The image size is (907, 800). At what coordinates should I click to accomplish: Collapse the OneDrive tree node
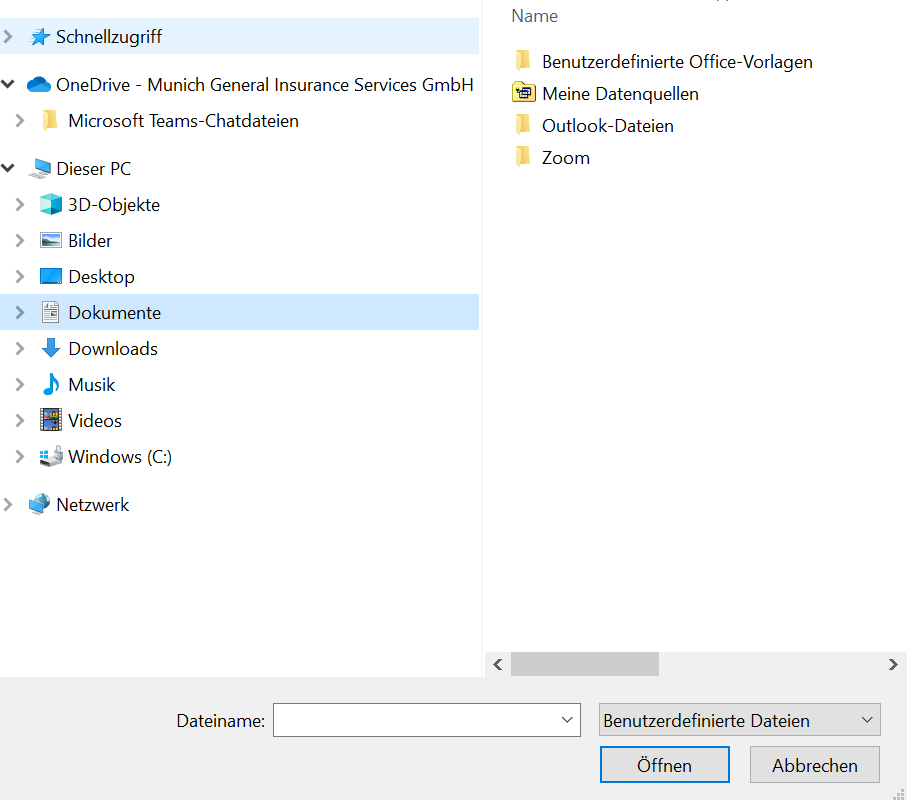click(x=8, y=84)
